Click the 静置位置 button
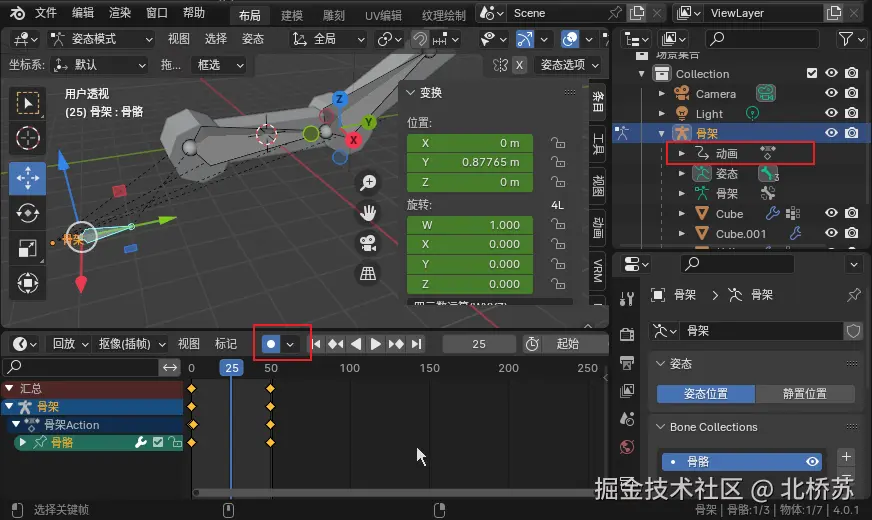This screenshot has width=872, height=520. [x=805, y=394]
